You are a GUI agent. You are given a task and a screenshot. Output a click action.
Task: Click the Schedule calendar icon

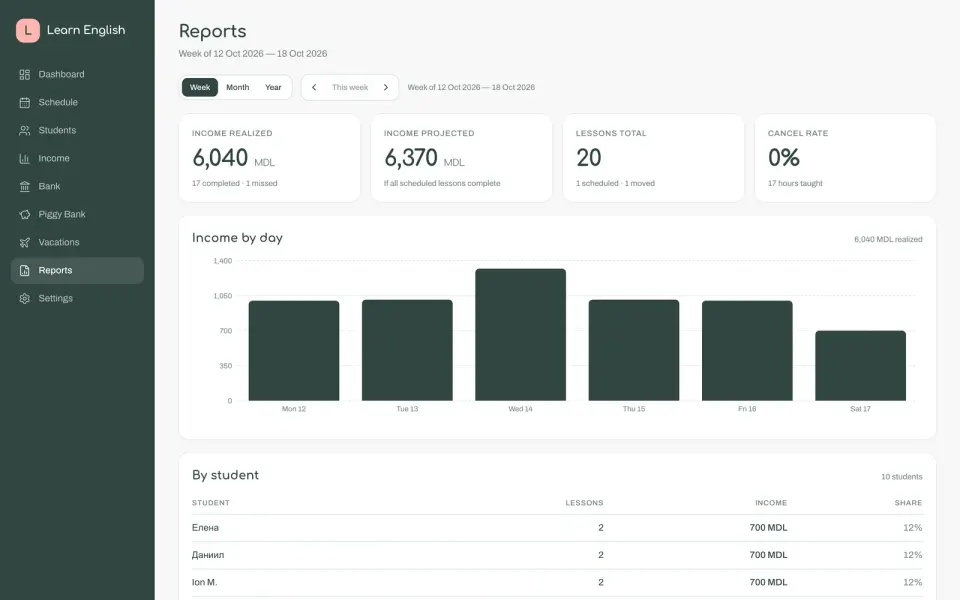(24, 102)
